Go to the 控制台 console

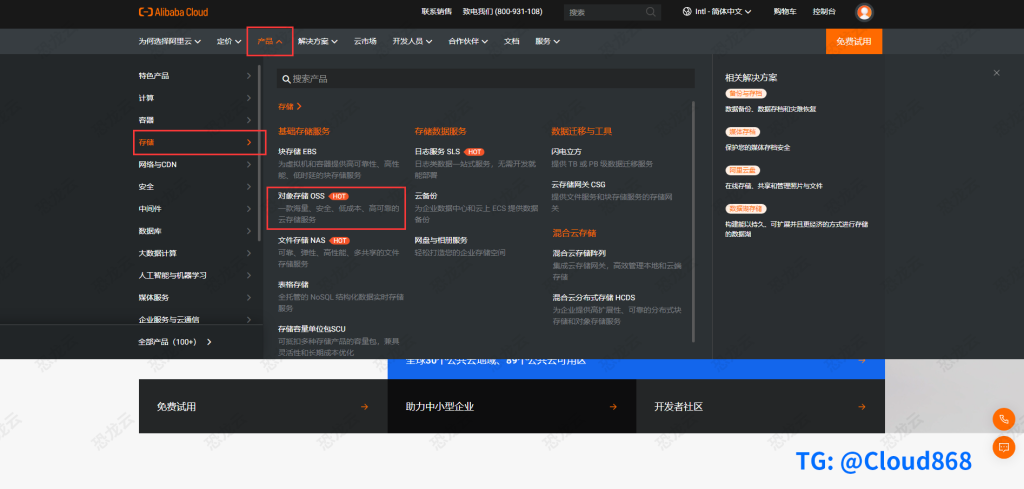pos(824,12)
